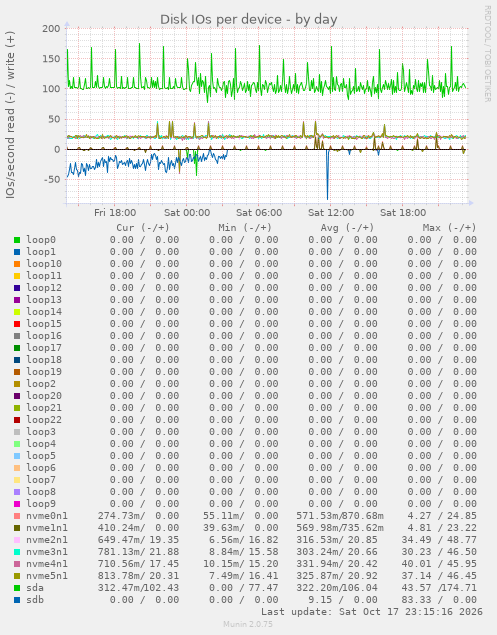Screen dimensions: 497x635
Task: Click the 'Sat 18:00' time axis label
Action: click(x=403, y=213)
